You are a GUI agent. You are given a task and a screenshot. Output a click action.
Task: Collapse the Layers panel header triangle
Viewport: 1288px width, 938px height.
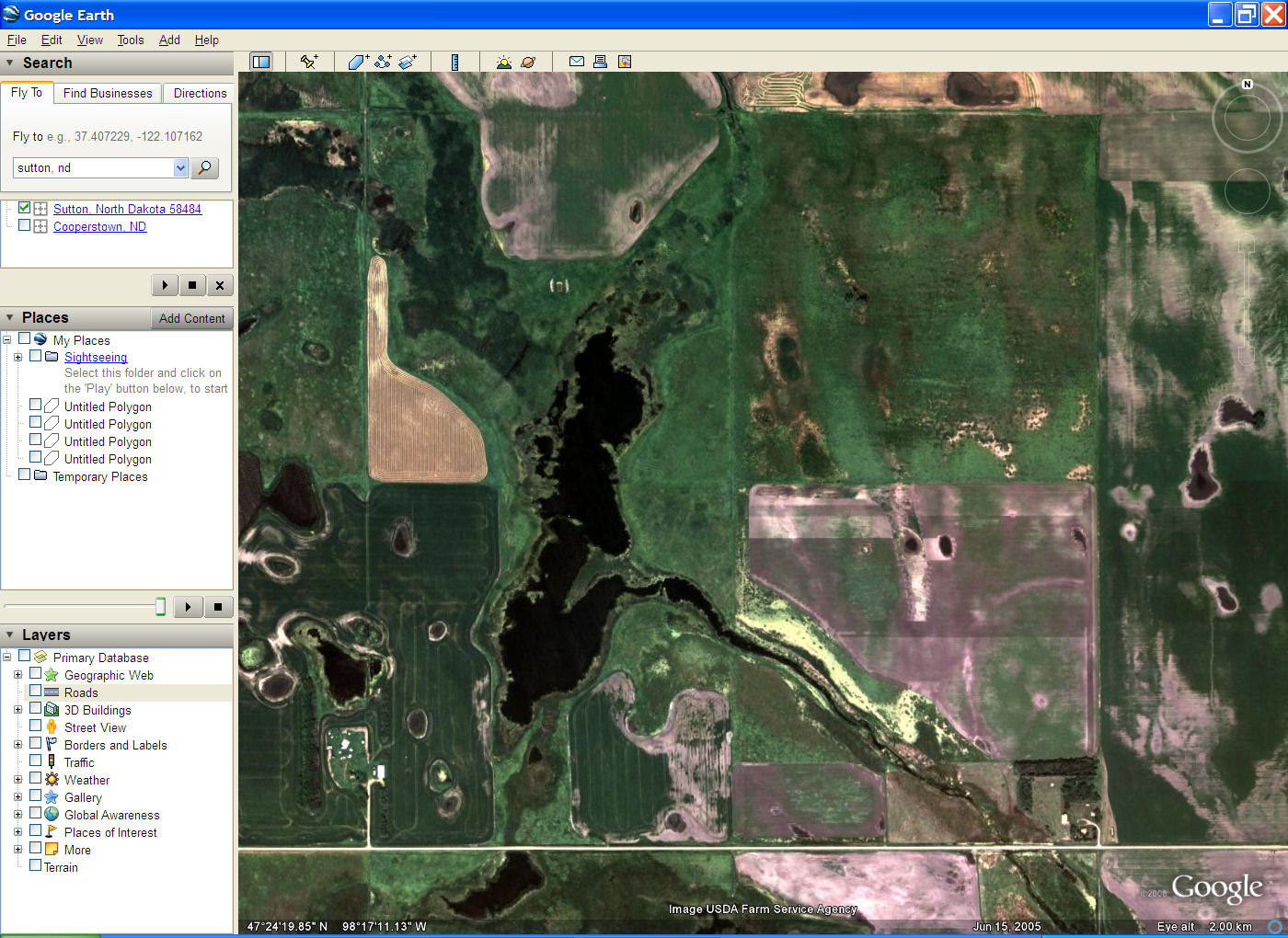(10, 635)
